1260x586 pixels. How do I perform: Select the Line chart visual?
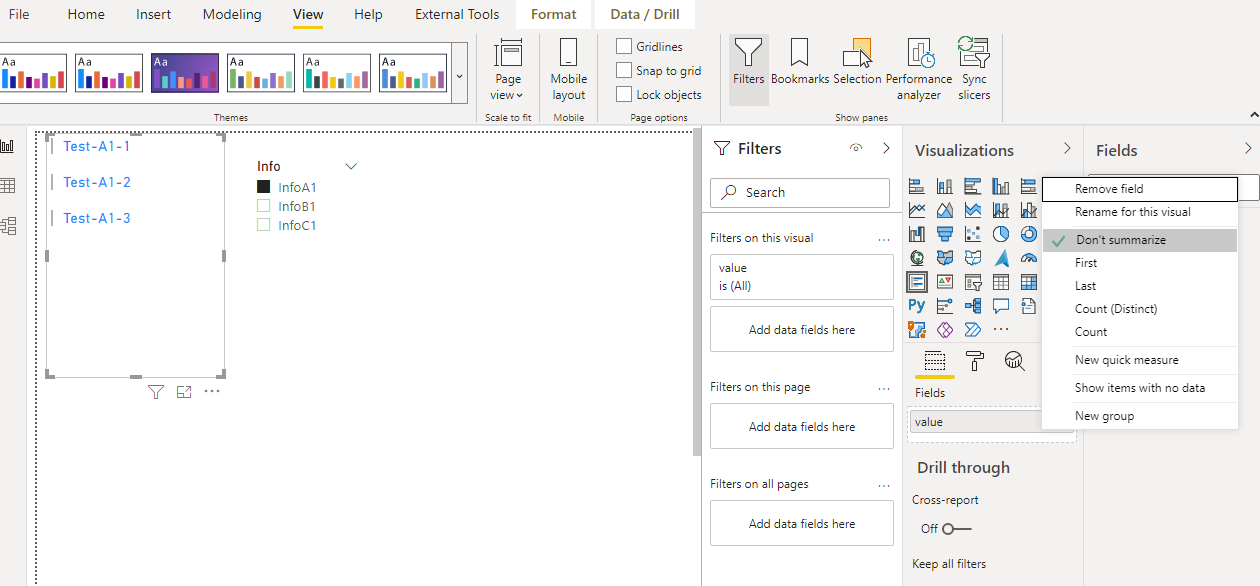click(x=917, y=210)
